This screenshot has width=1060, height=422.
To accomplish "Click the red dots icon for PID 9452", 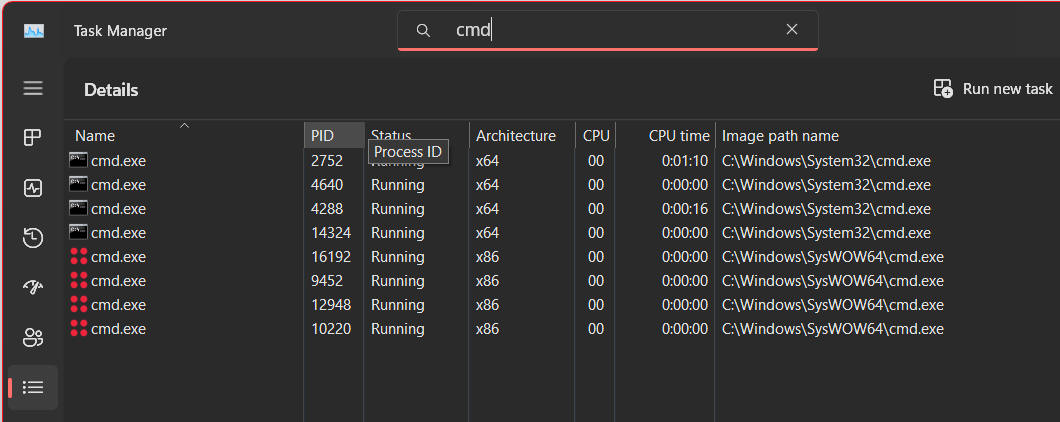I will click(79, 281).
